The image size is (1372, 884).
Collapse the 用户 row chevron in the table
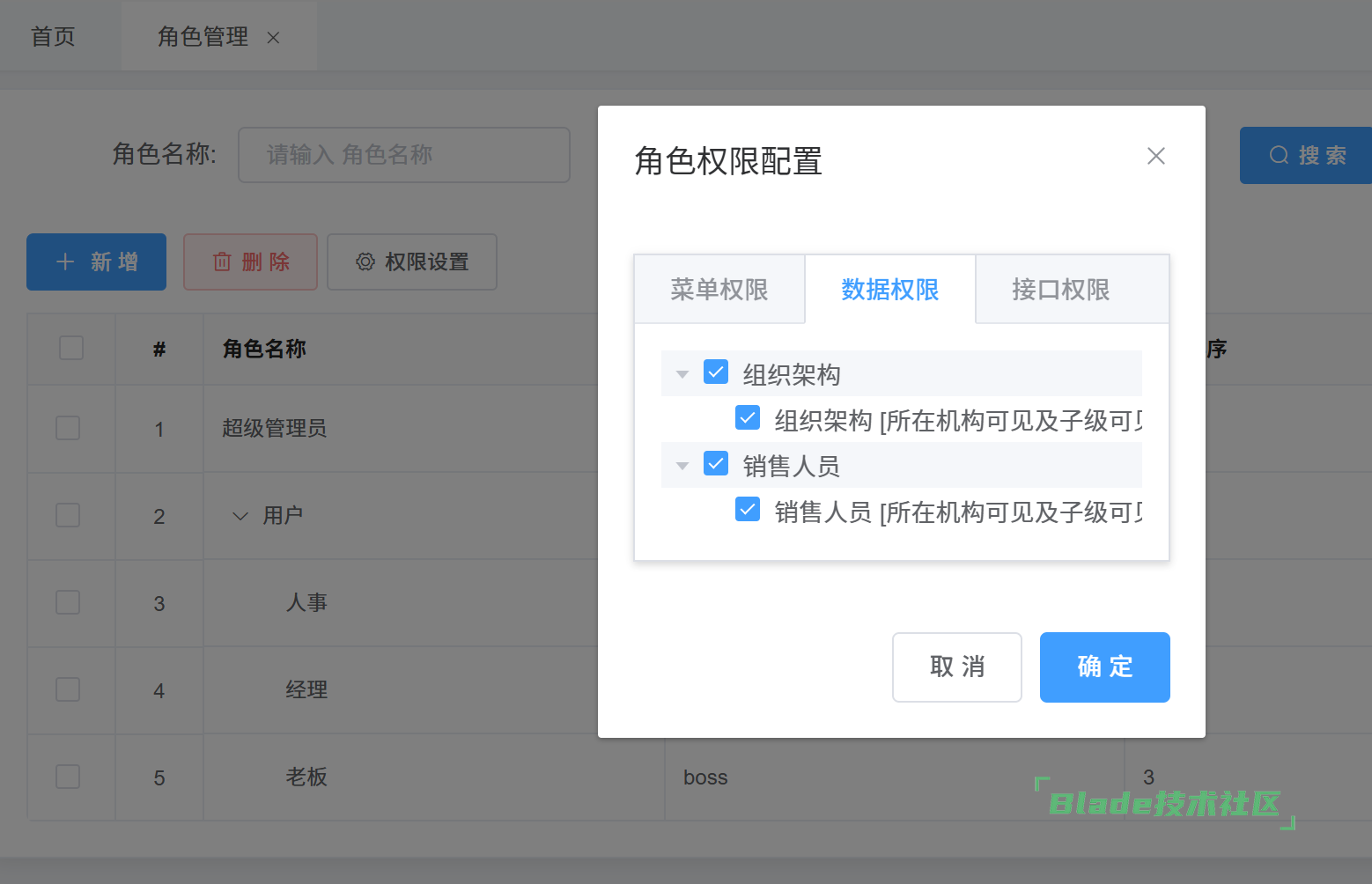pyautogui.click(x=240, y=516)
